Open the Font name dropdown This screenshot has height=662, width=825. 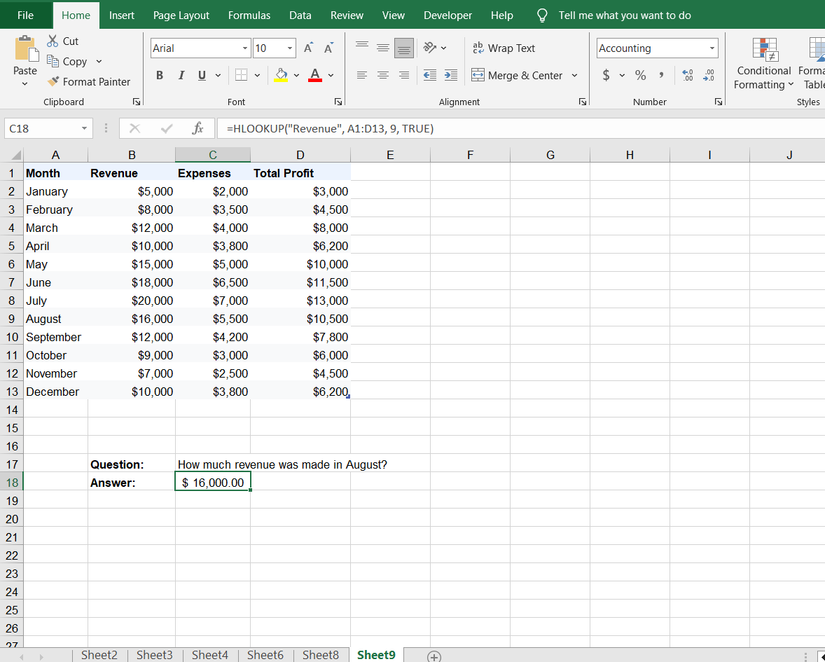pyautogui.click(x=243, y=48)
